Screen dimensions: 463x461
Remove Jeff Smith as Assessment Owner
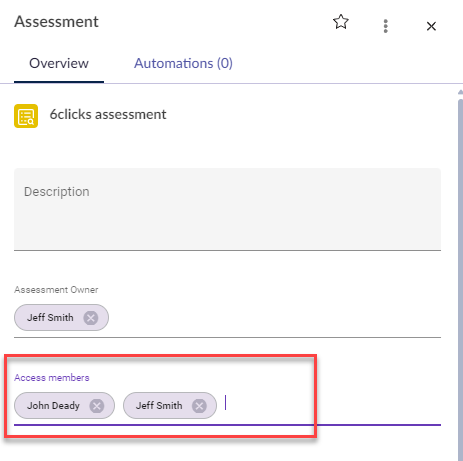click(x=91, y=318)
